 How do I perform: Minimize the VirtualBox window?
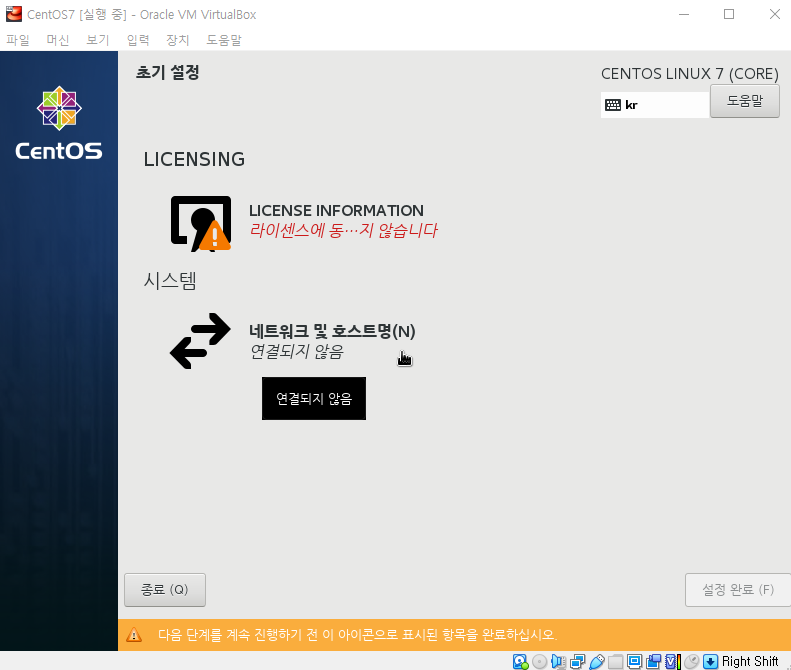684,14
